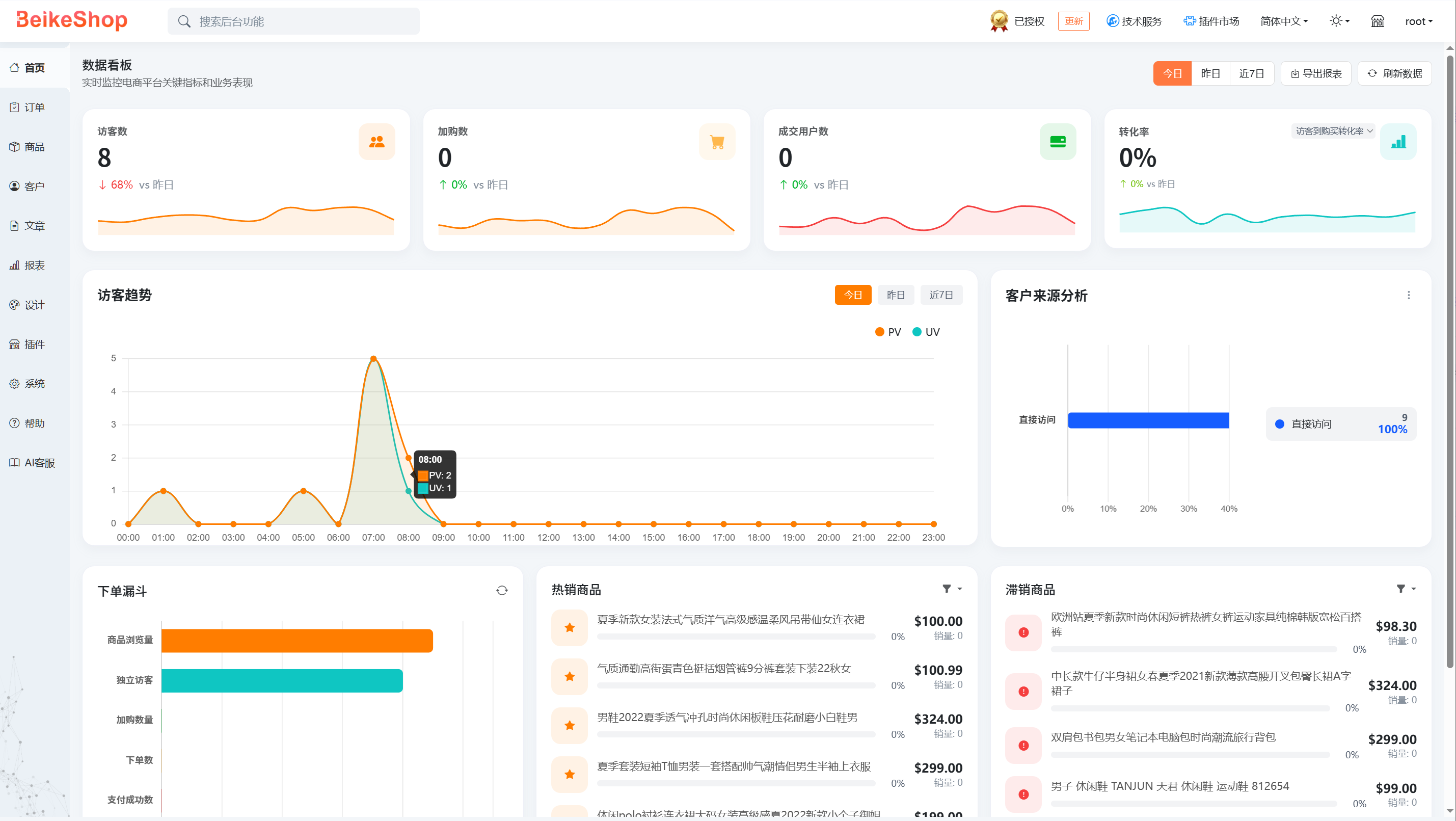This screenshot has width=1456, height=821.
Task: Open the storefront icon in header
Action: 1377,21
